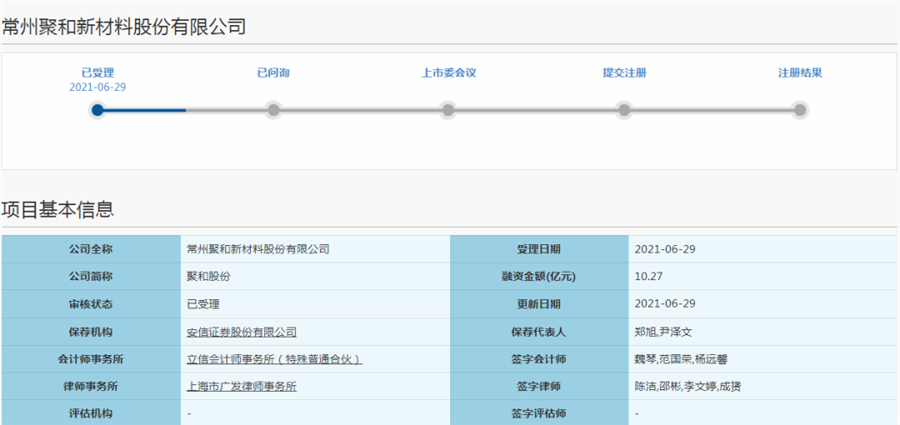Click the 2021-06-29 date under 已受理
900x425 pixels.
pyautogui.click(x=97, y=87)
